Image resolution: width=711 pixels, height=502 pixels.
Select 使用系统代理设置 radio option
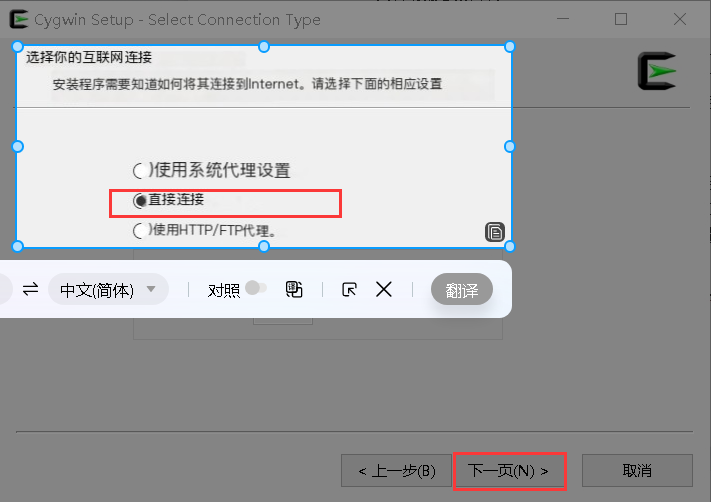coord(140,171)
